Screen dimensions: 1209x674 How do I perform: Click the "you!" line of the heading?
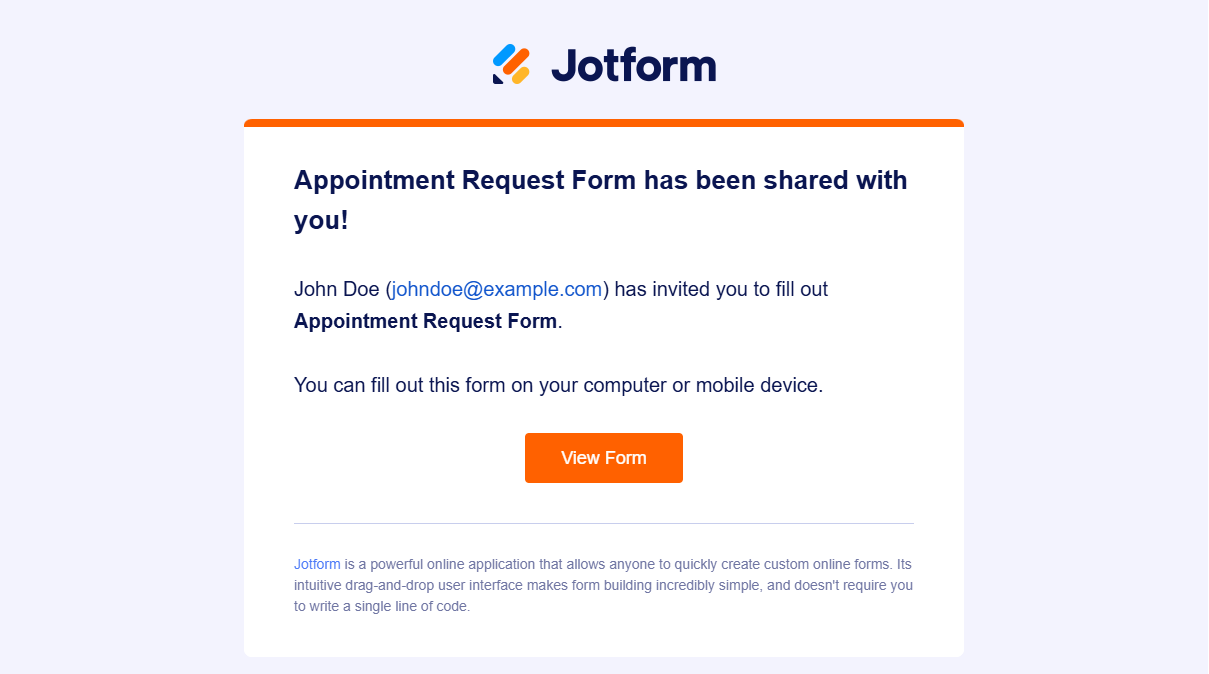pos(321,221)
